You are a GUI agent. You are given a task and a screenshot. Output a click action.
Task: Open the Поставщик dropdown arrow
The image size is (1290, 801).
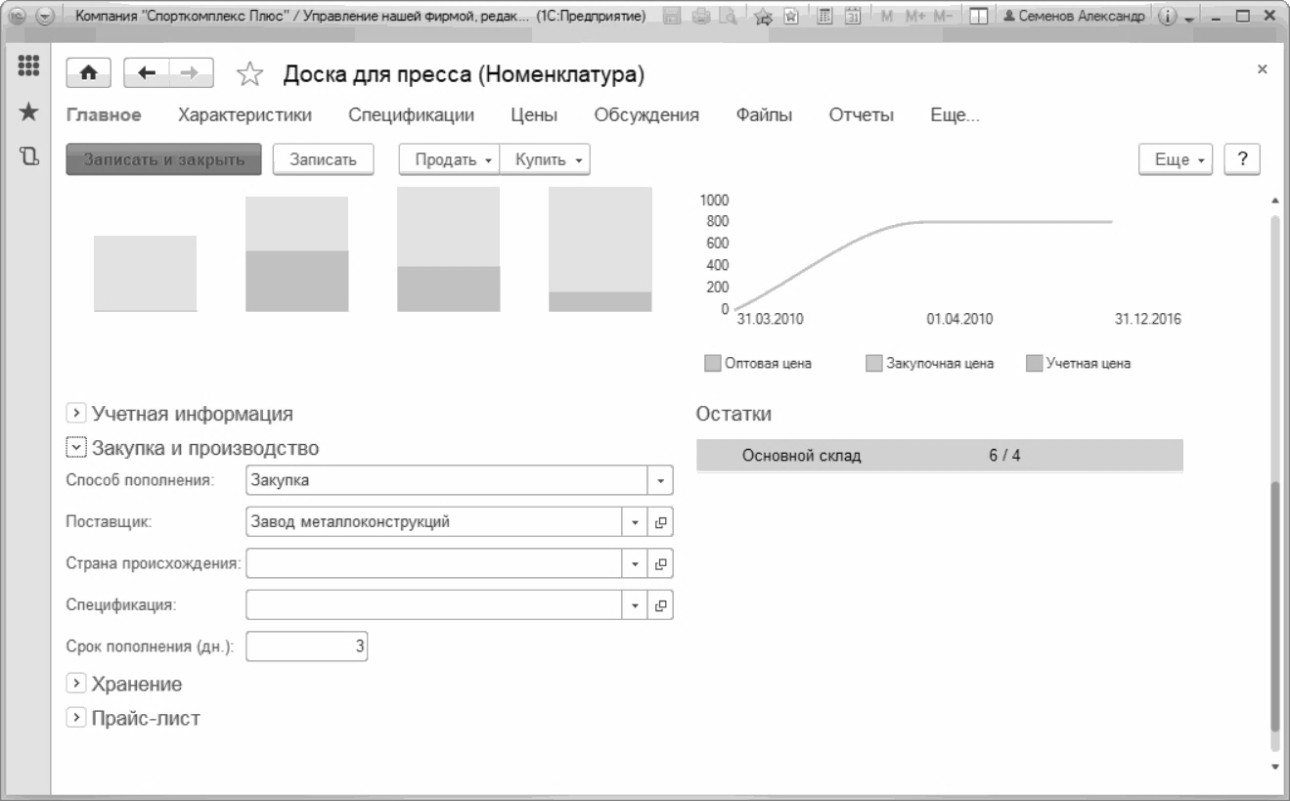(x=637, y=521)
